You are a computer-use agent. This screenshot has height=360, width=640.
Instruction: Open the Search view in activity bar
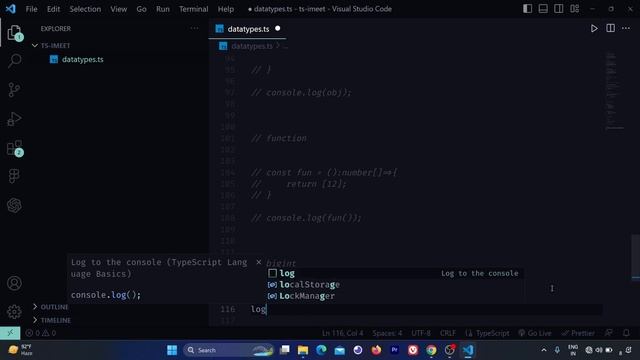[14, 61]
